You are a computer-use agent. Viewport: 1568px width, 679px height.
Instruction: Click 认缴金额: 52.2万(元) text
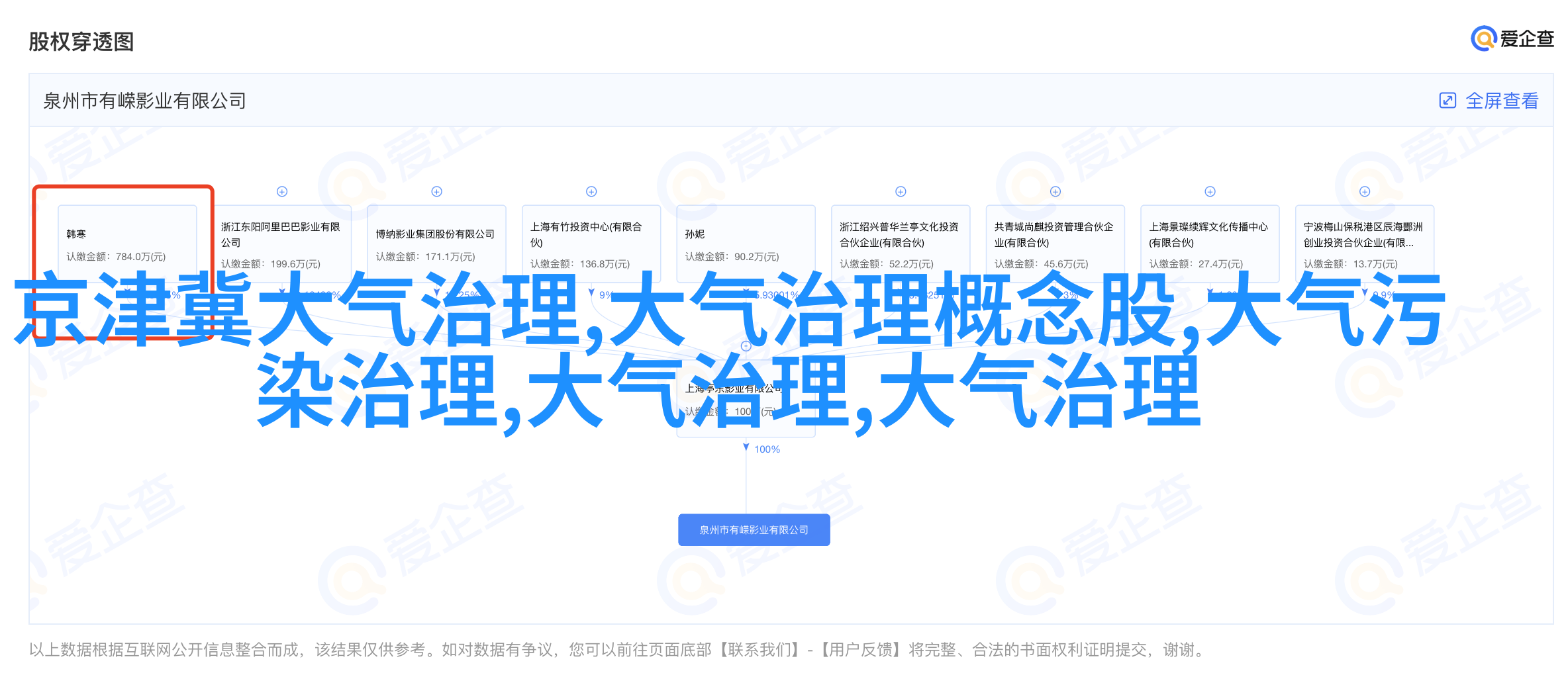point(887,264)
